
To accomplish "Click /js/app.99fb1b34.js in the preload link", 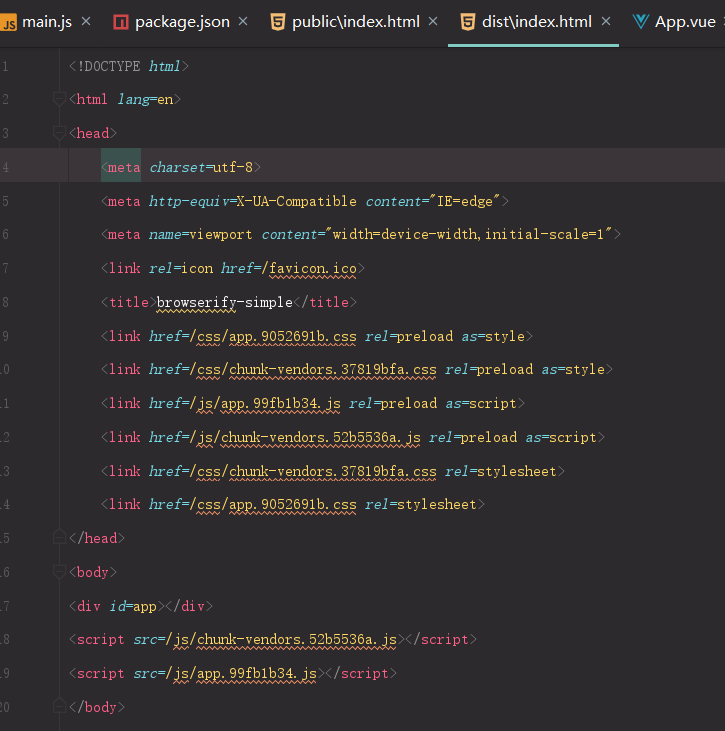I will coord(265,404).
